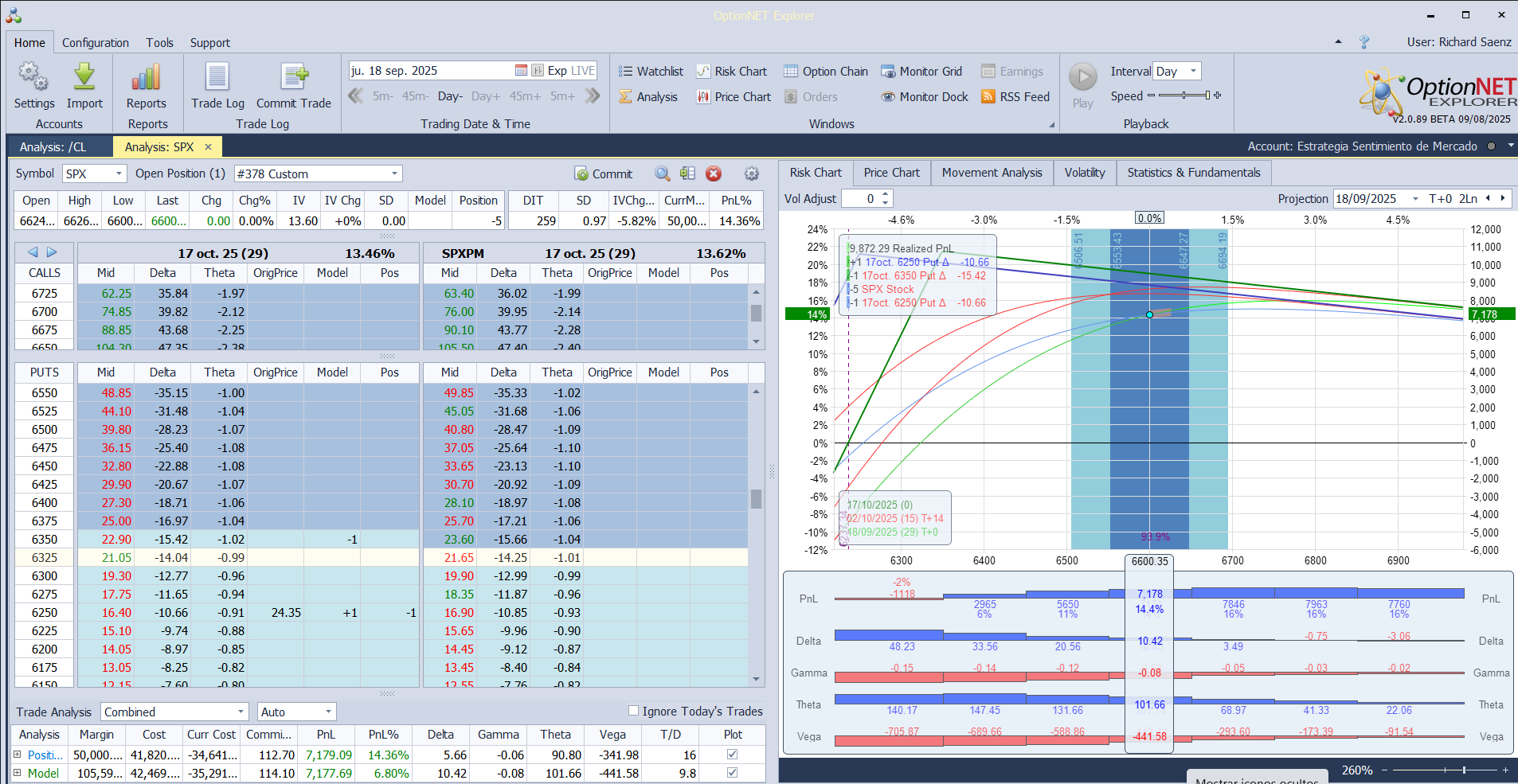Close the Analysis: SPX tab

click(208, 146)
